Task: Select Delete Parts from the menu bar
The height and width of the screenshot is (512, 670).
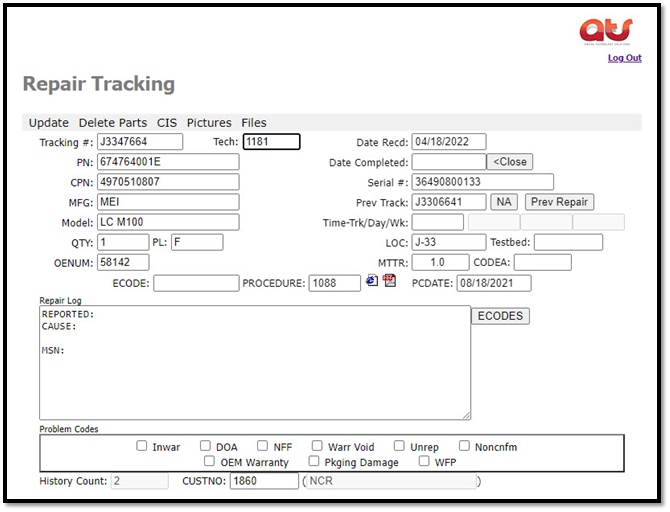Action: pyautogui.click(x=112, y=123)
